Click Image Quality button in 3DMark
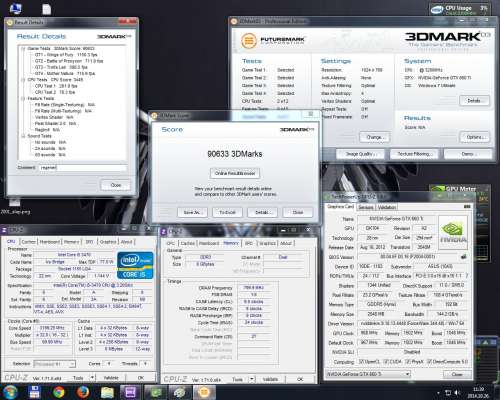 pos(360,154)
